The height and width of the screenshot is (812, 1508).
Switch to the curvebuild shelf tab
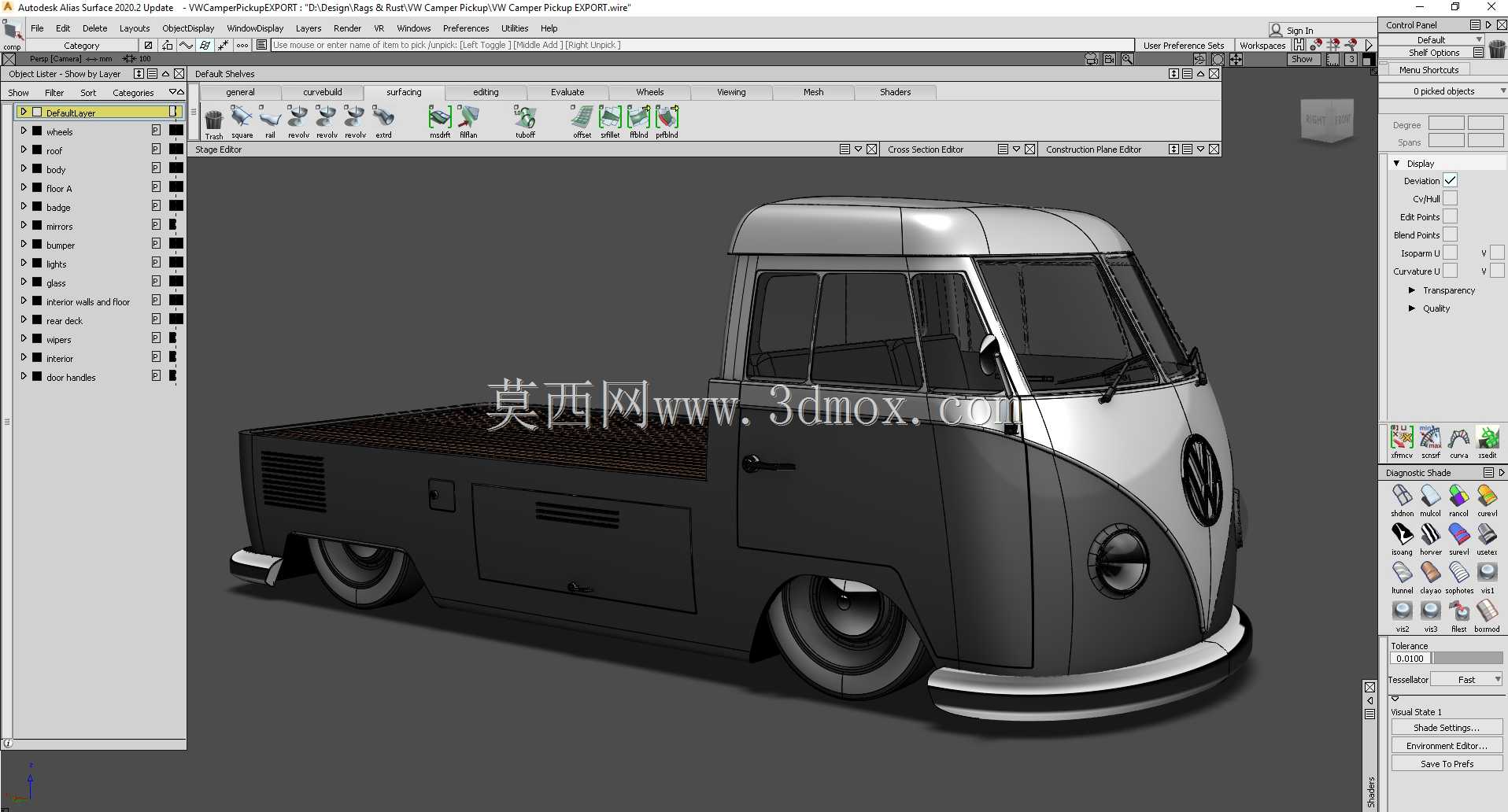point(323,92)
